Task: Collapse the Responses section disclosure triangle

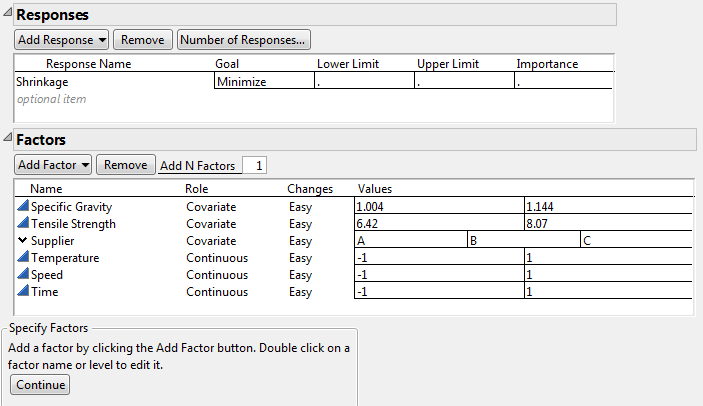Action: tap(8, 15)
